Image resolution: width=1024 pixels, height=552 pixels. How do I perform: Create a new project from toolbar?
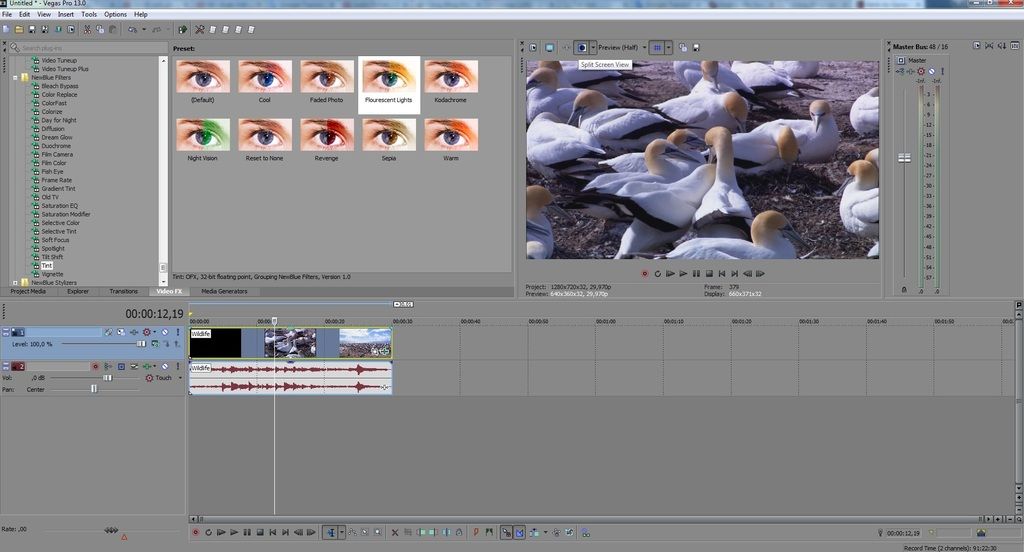(6, 29)
